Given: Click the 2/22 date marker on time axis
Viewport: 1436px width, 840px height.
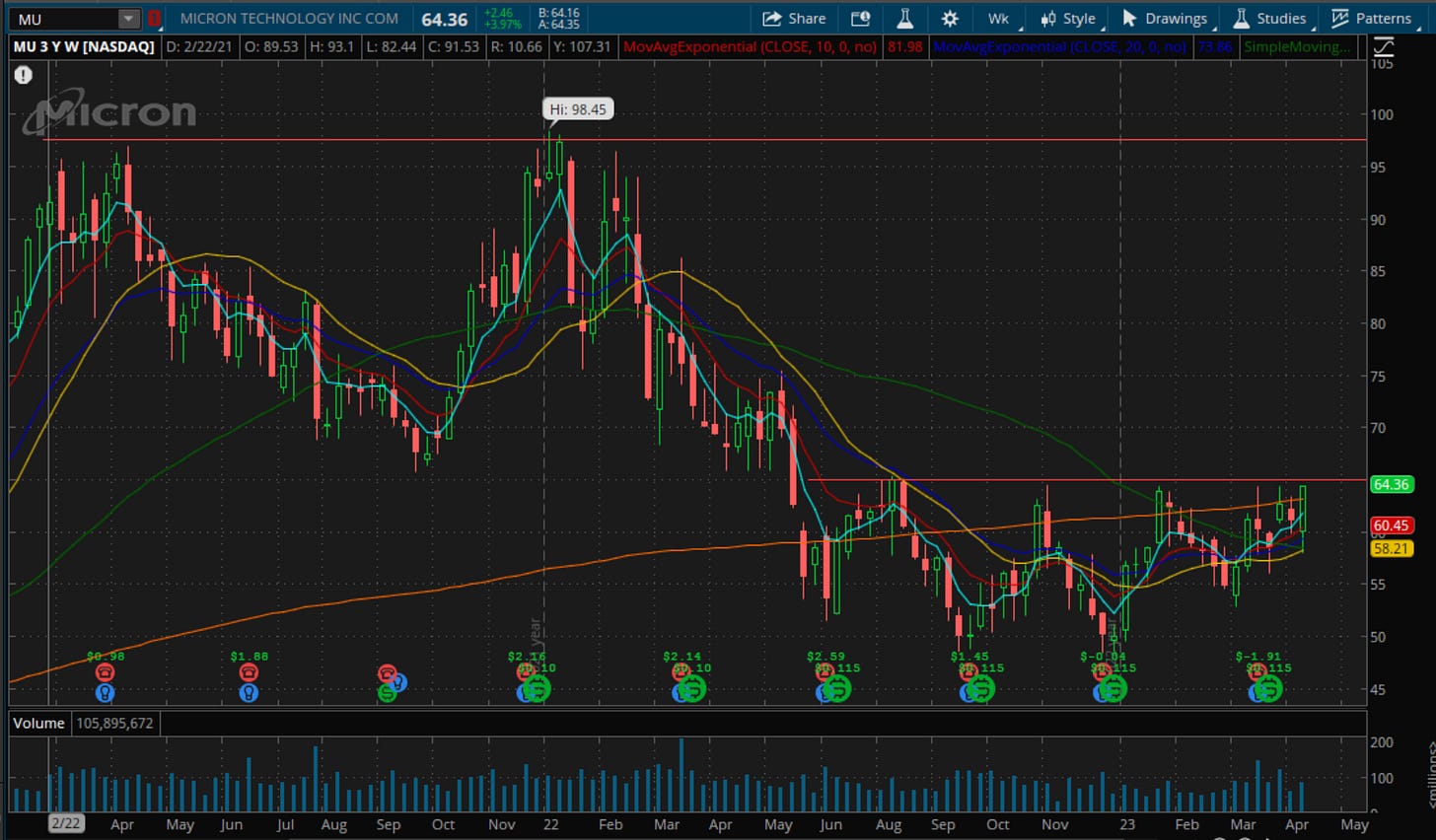Looking at the screenshot, I should click(66, 824).
